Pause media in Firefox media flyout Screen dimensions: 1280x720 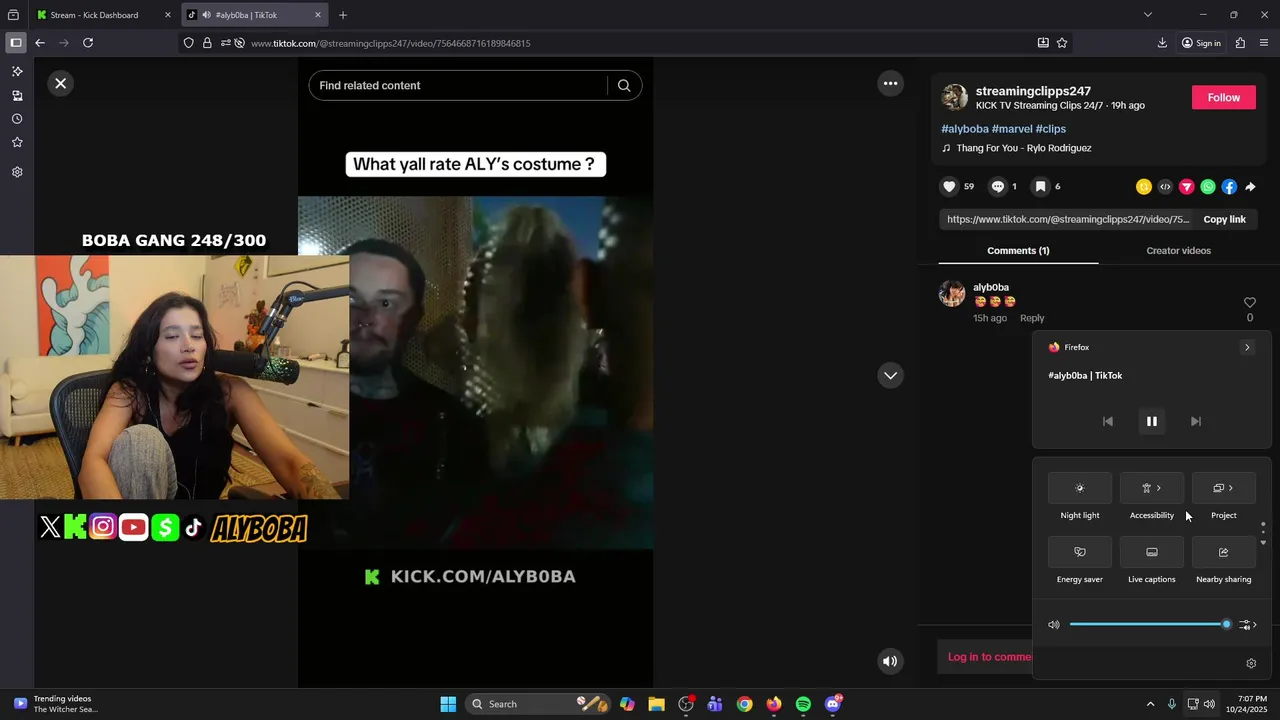[x=1152, y=422]
